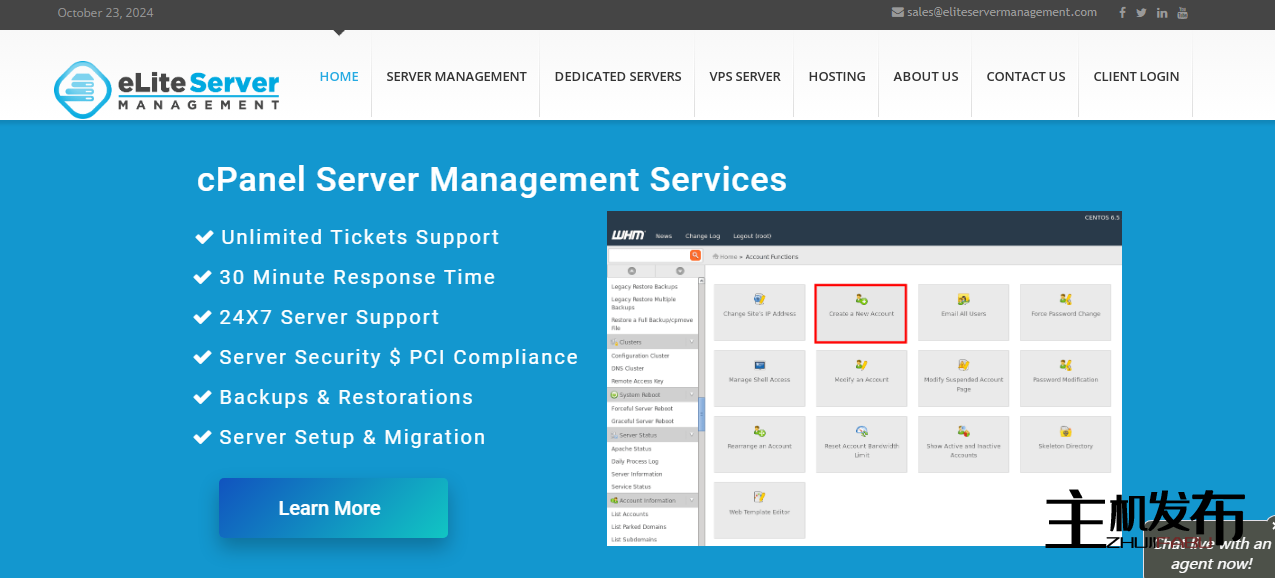
Task: Open the VPS Server menu item
Action: click(x=745, y=76)
